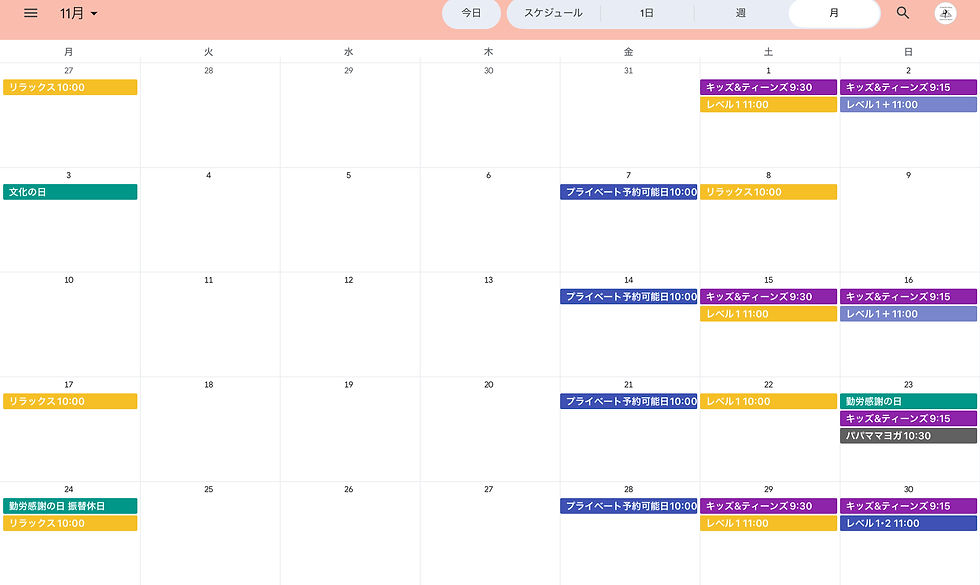The image size is (980, 585).
Task: Switch to 週 view tab
Action: click(741, 13)
